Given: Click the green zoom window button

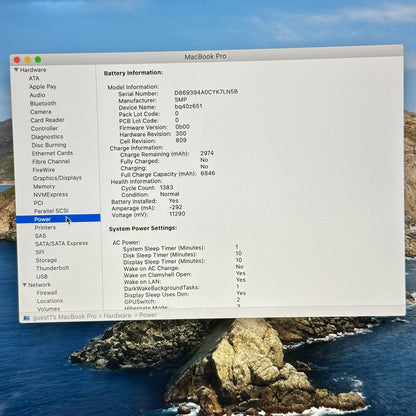Looking at the screenshot, I should click(x=38, y=59).
